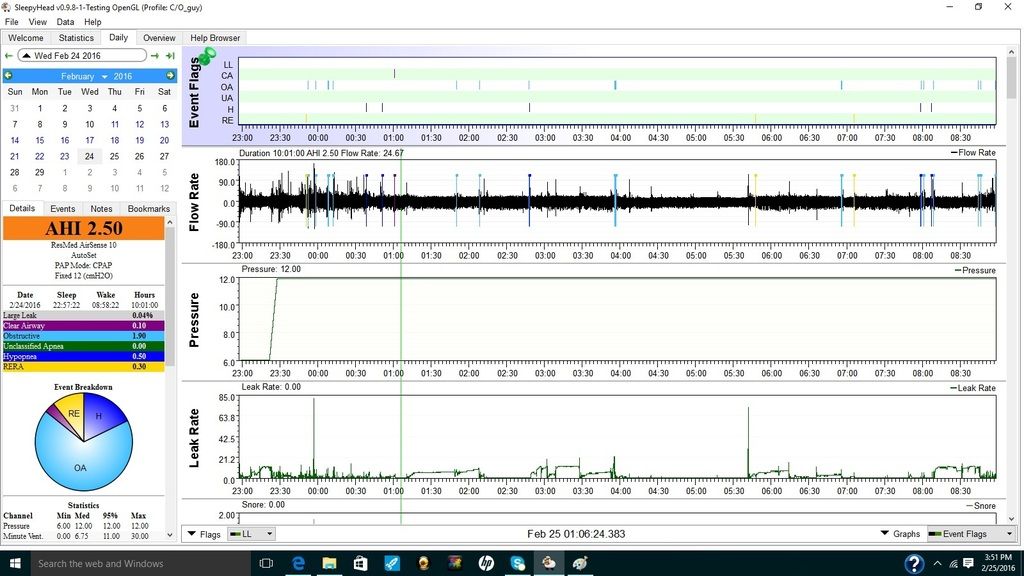Viewport: 1024px width, 576px height.
Task: Click the Search the web and Windows box
Action: click(140, 563)
